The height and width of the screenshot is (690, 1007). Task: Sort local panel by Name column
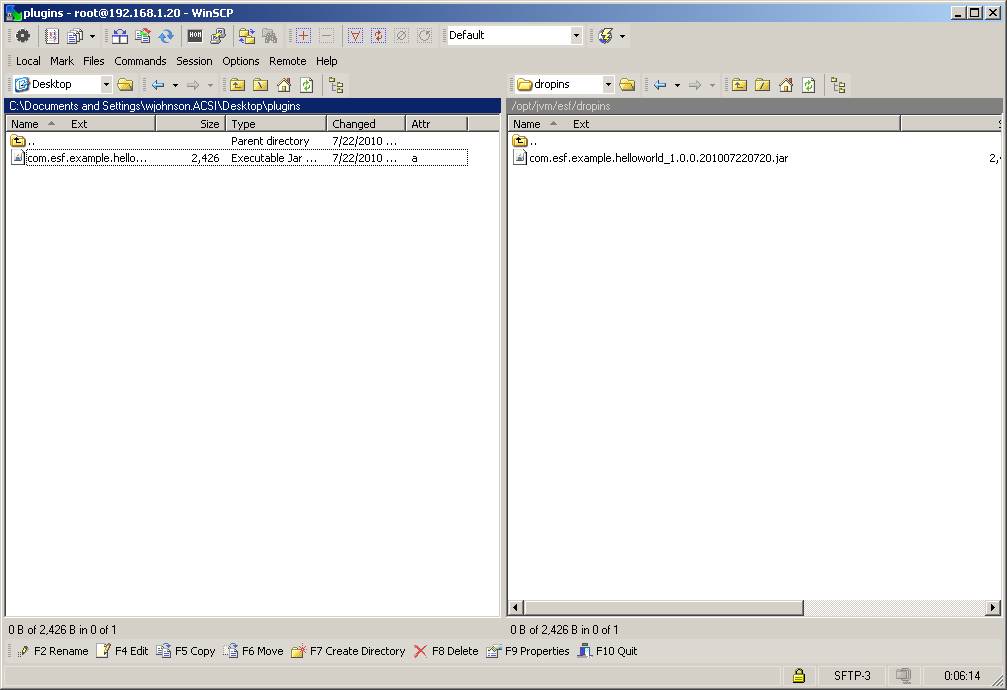pos(81,124)
